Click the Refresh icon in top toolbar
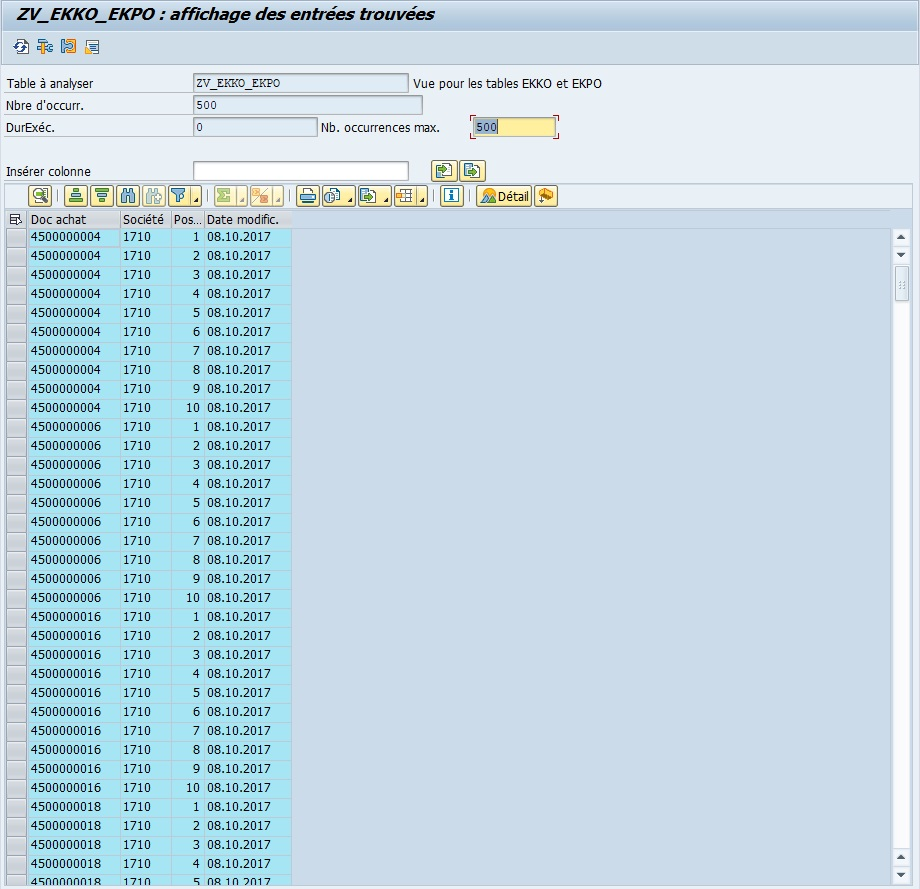 click(x=21, y=47)
